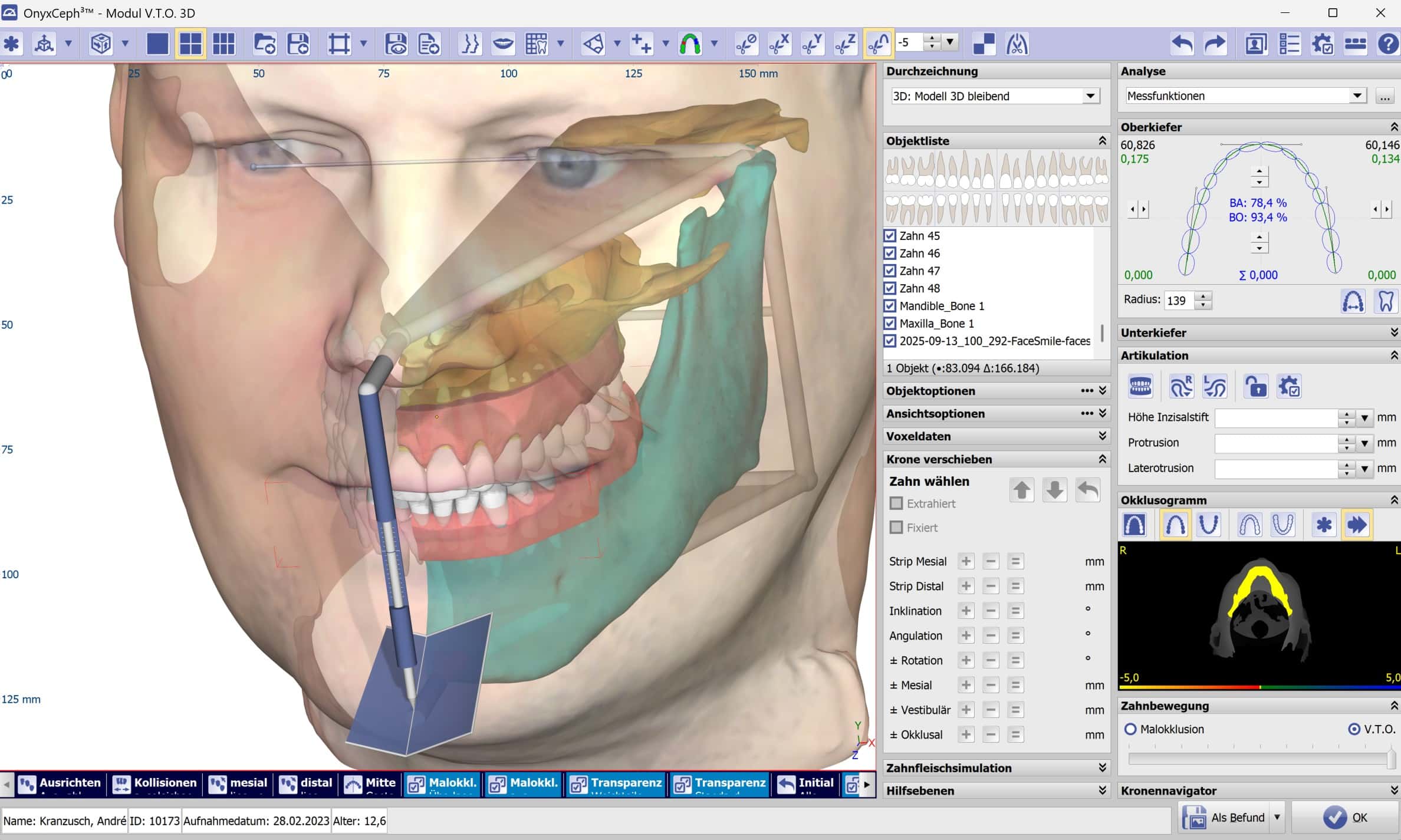Image resolution: width=1401 pixels, height=840 pixels.
Task: Click the Initial bottom tab
Action: point(806,784)
